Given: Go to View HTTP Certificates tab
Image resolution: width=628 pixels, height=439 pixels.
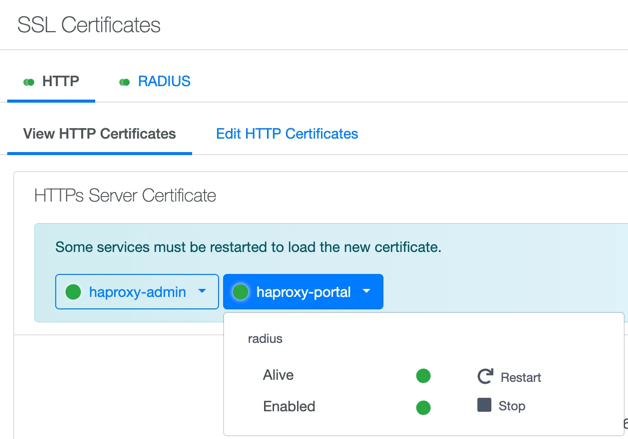Looking at the screenshot, I should 99,134.
